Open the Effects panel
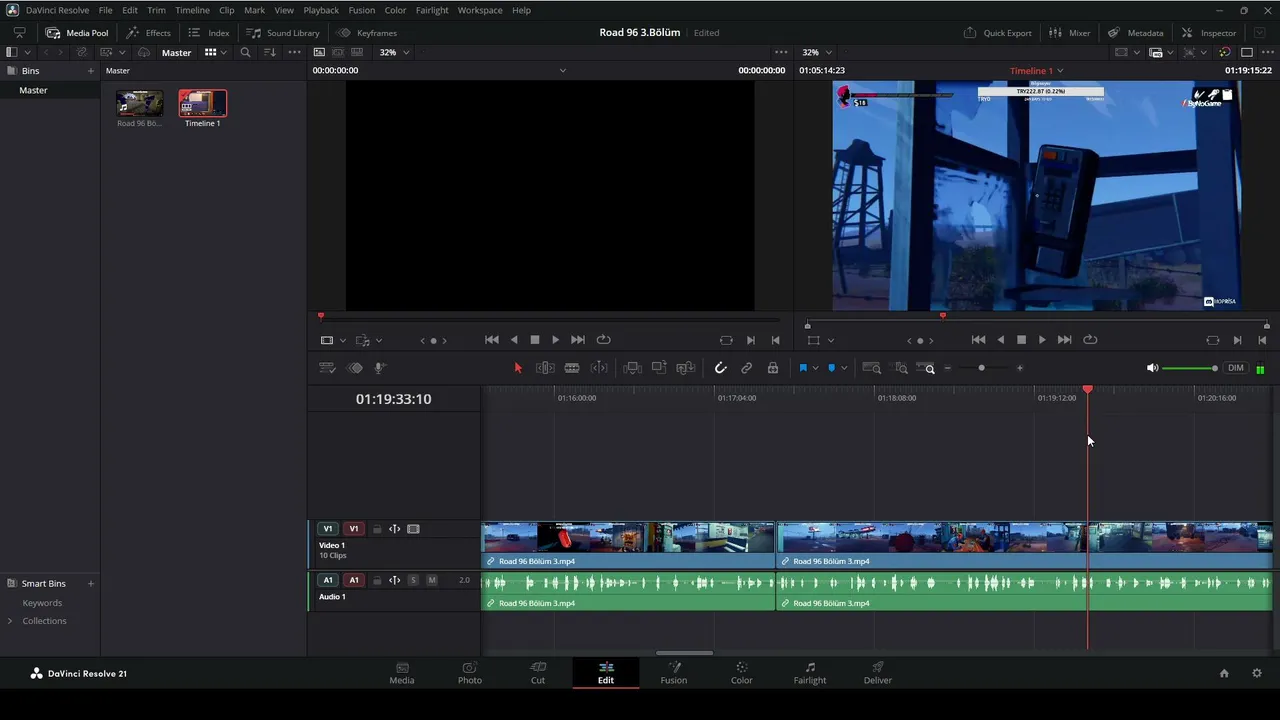This screenshot has width=1280, height=720. point(148,33)
